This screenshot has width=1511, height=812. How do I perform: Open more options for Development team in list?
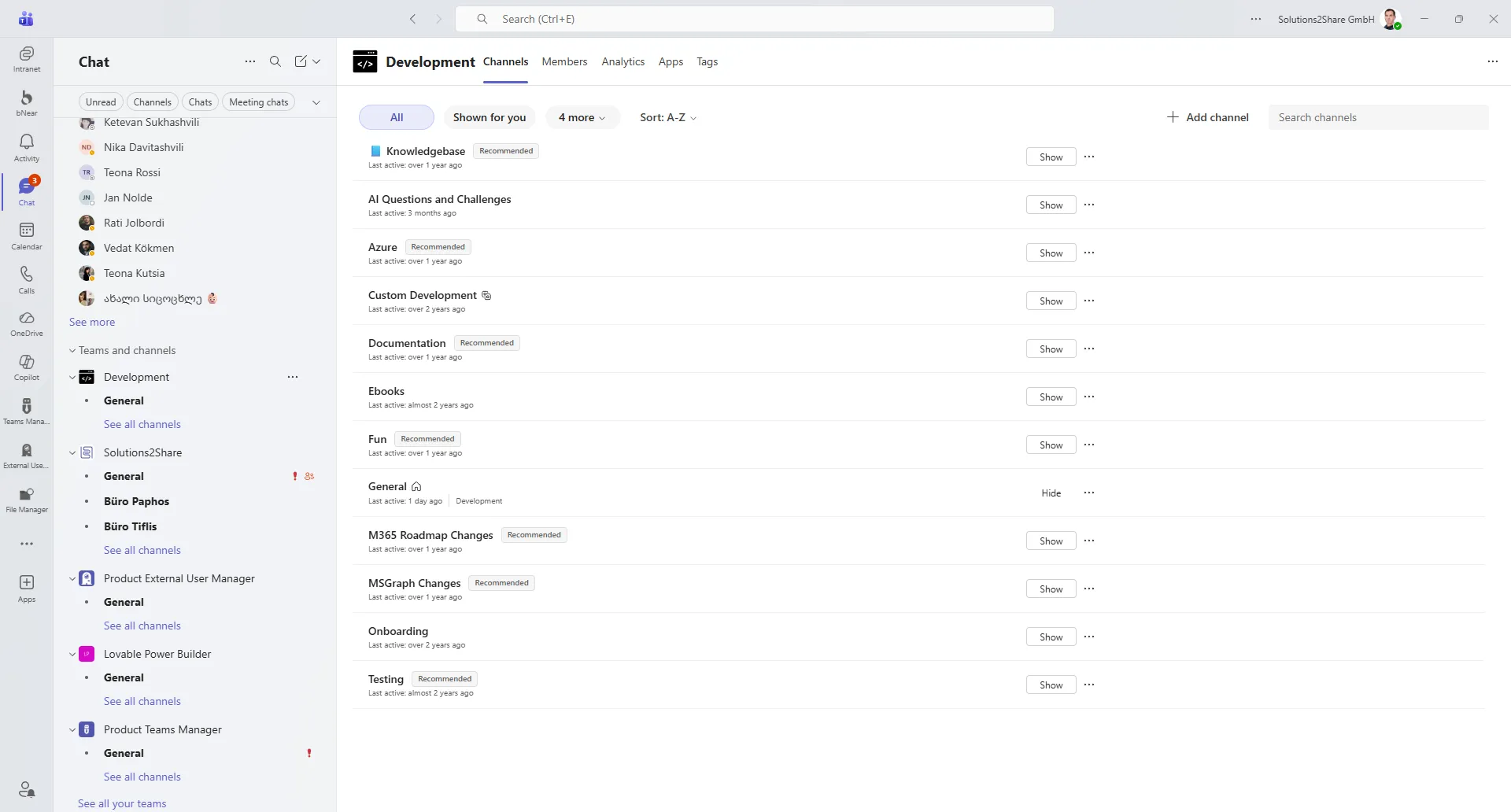coord(293,377)
